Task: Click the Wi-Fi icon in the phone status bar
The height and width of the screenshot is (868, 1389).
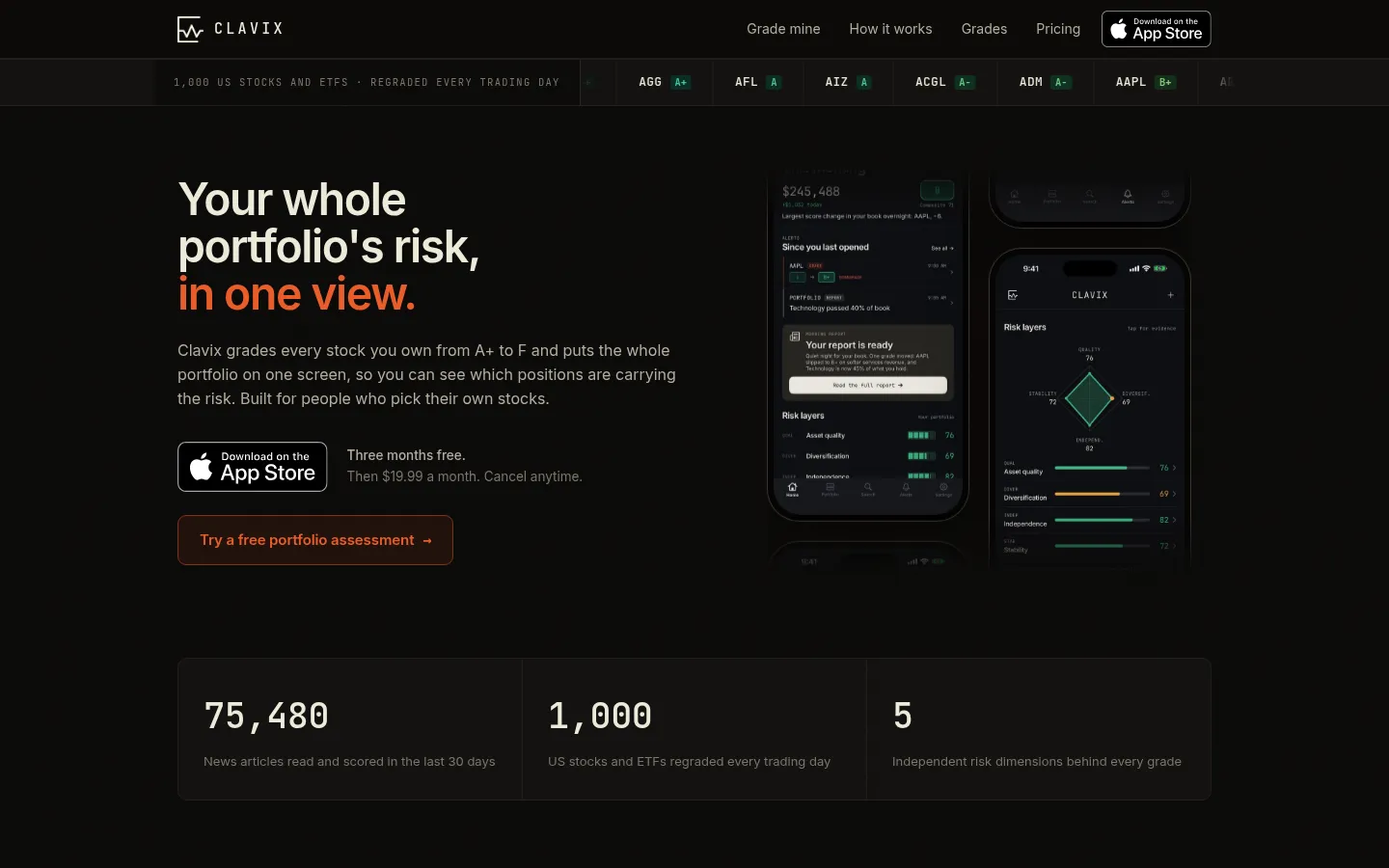Action: tap(1146, 268)
